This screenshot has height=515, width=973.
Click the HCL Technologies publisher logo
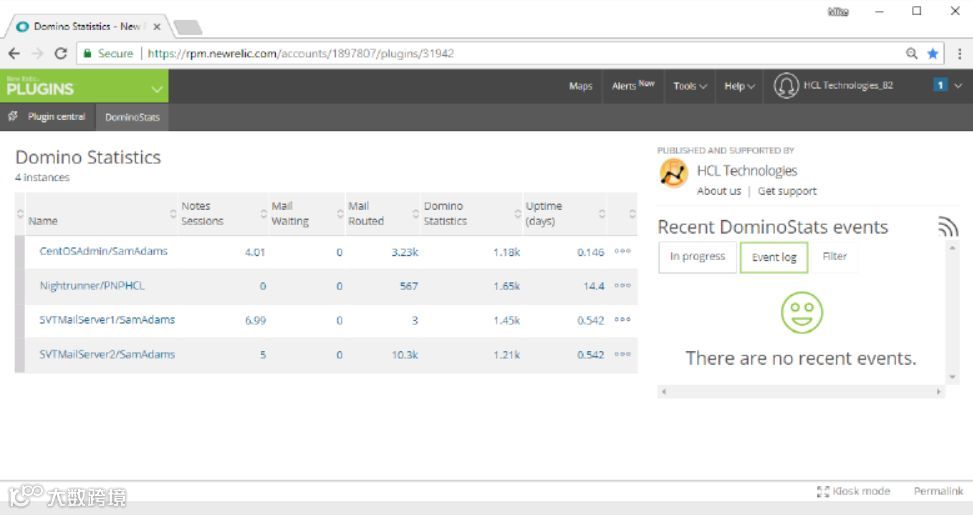[x=673, y=173]
